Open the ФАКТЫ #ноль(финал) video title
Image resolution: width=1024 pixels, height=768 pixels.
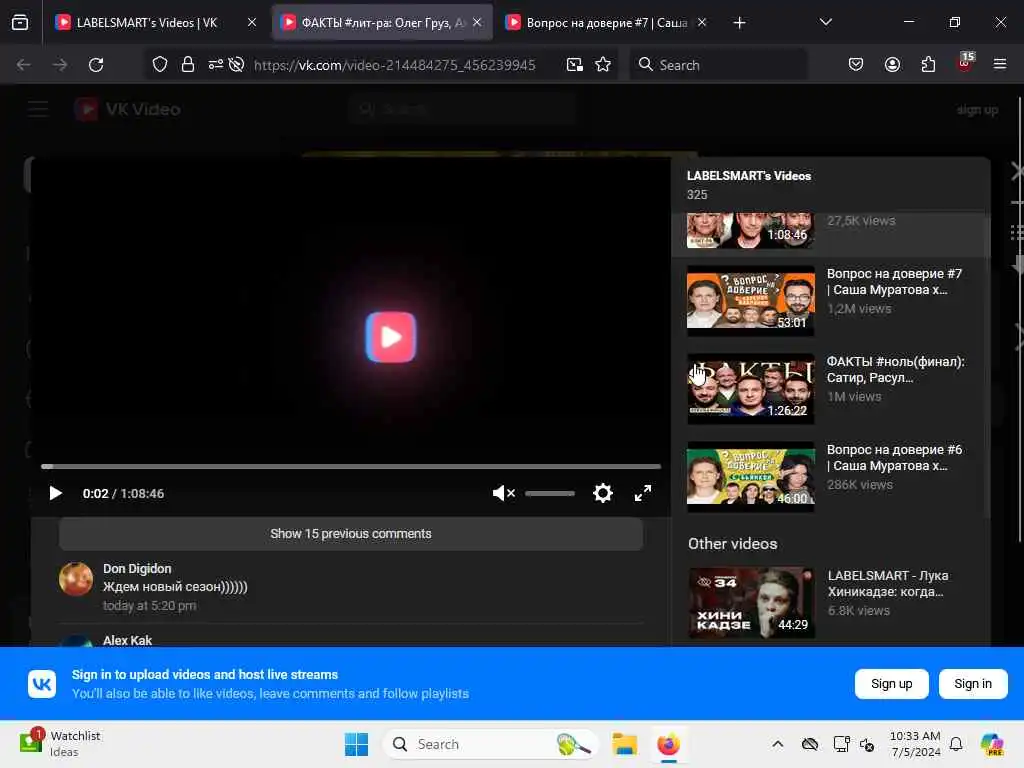click(x=895, y=370)
